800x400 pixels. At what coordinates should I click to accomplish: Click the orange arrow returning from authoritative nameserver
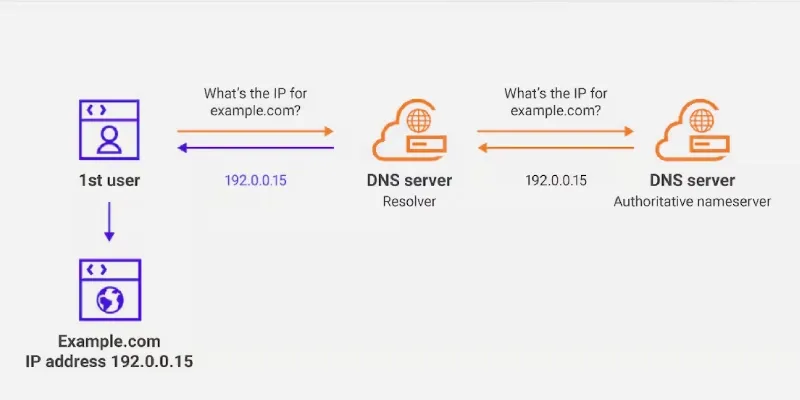pyautogui.click(x=555, y=149)
